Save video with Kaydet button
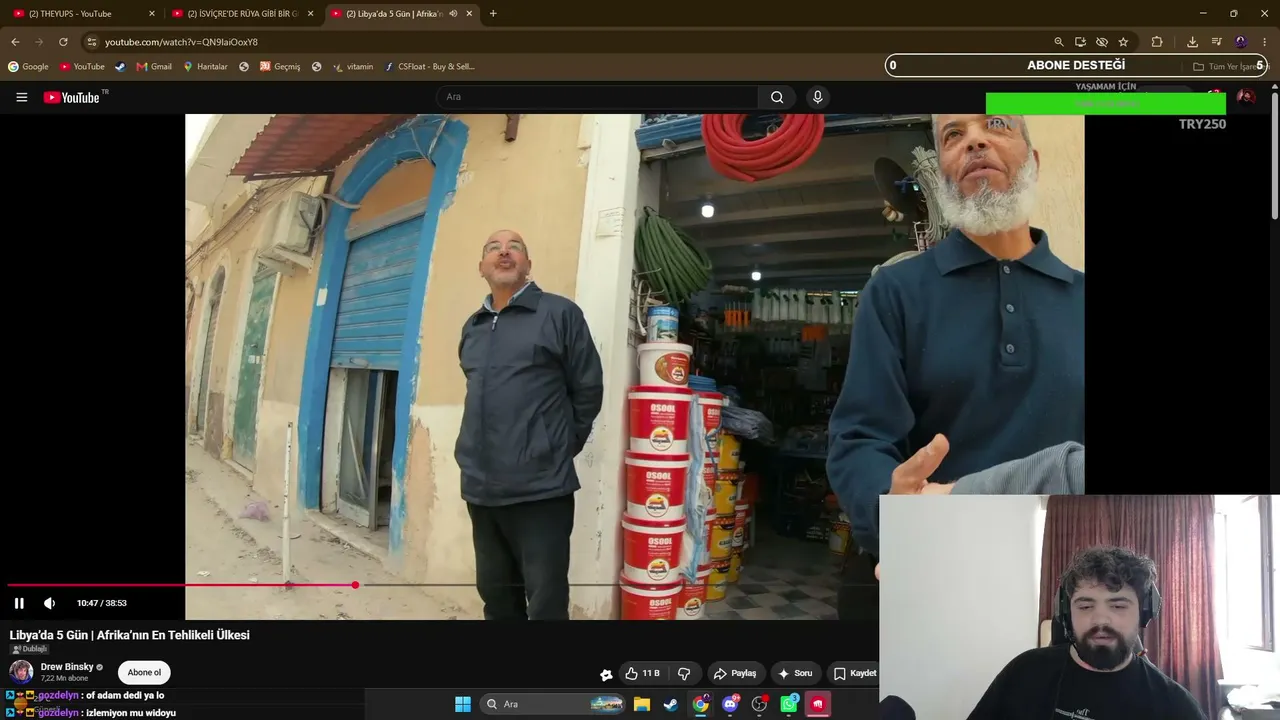 (x=855, y=673)
